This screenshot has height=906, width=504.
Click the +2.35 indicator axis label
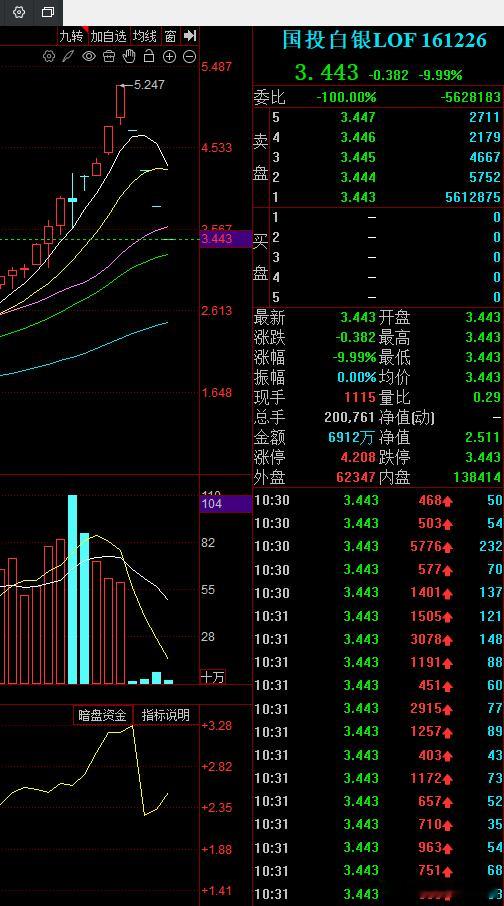point(217,808)
